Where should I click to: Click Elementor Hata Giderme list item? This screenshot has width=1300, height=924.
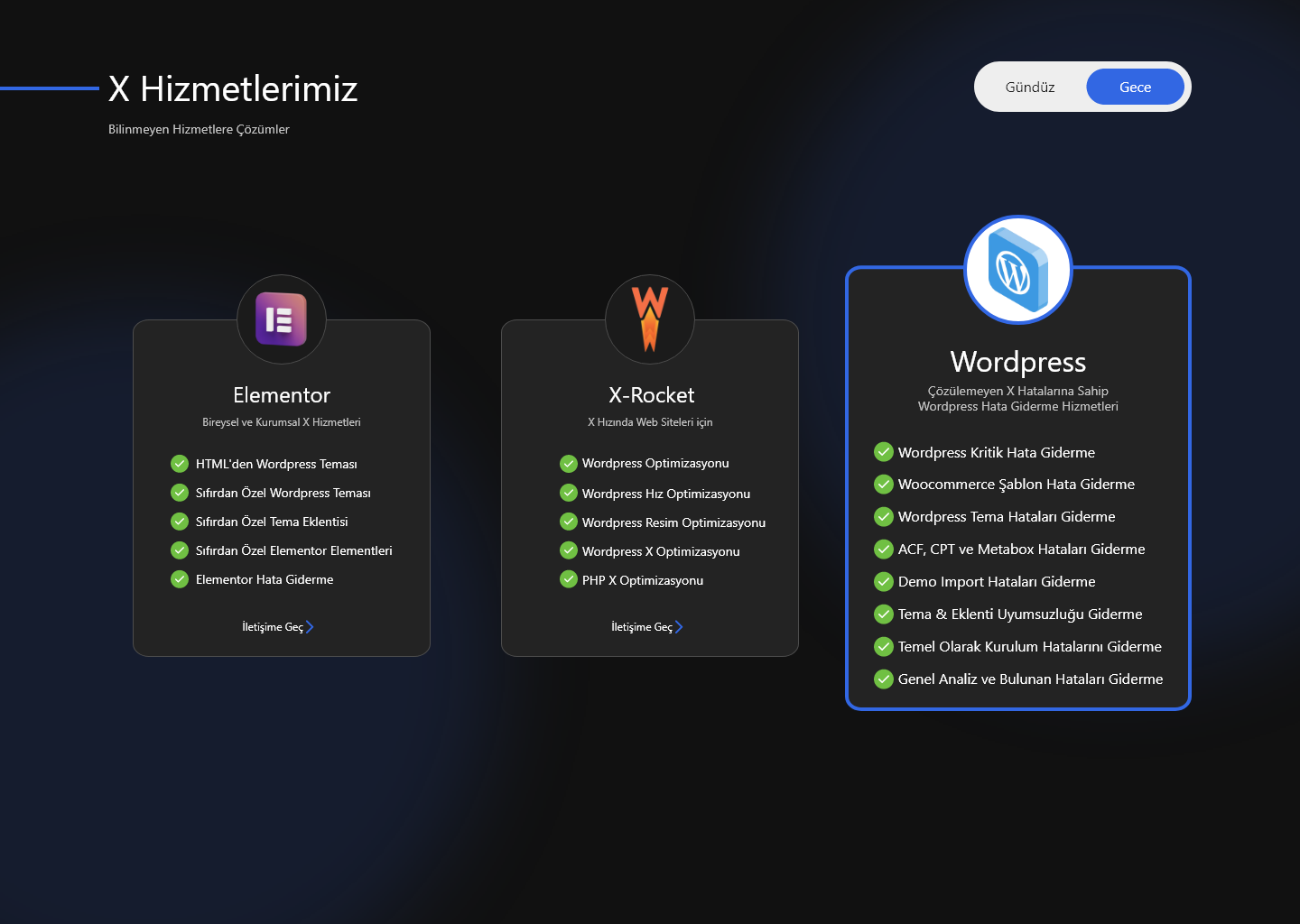(265, 579)
